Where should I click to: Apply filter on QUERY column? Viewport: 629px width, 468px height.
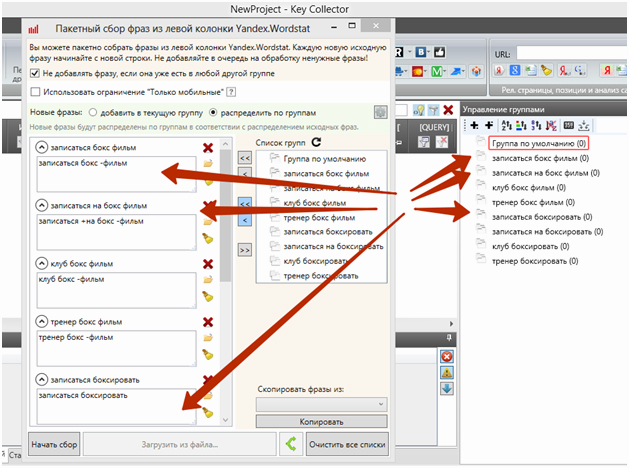tap(424, 141)
